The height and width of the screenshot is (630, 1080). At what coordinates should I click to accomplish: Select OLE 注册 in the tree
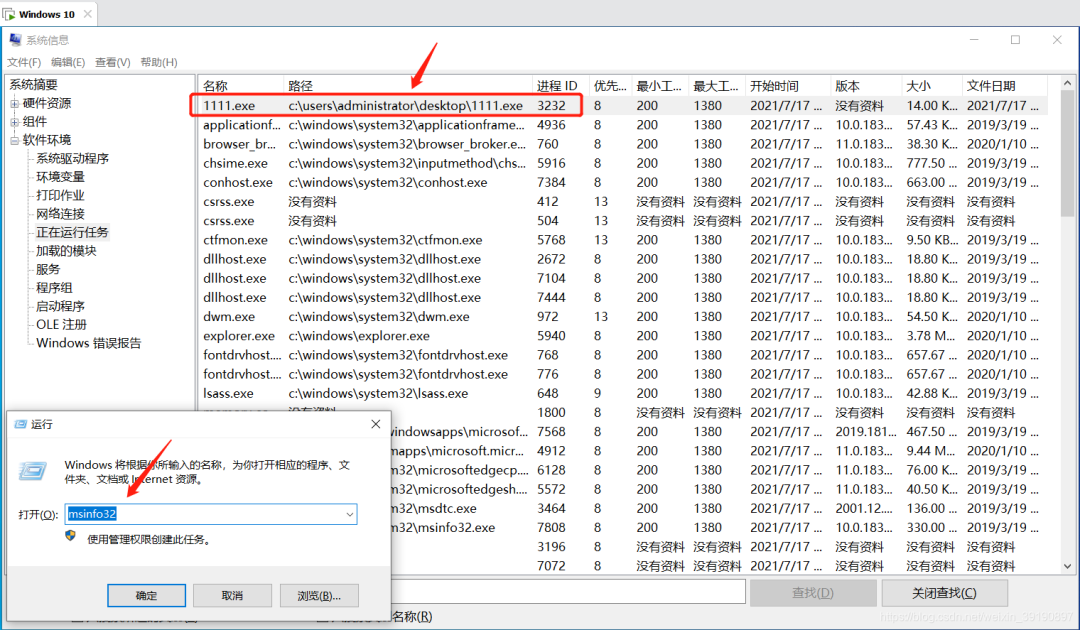coord(61,324)
